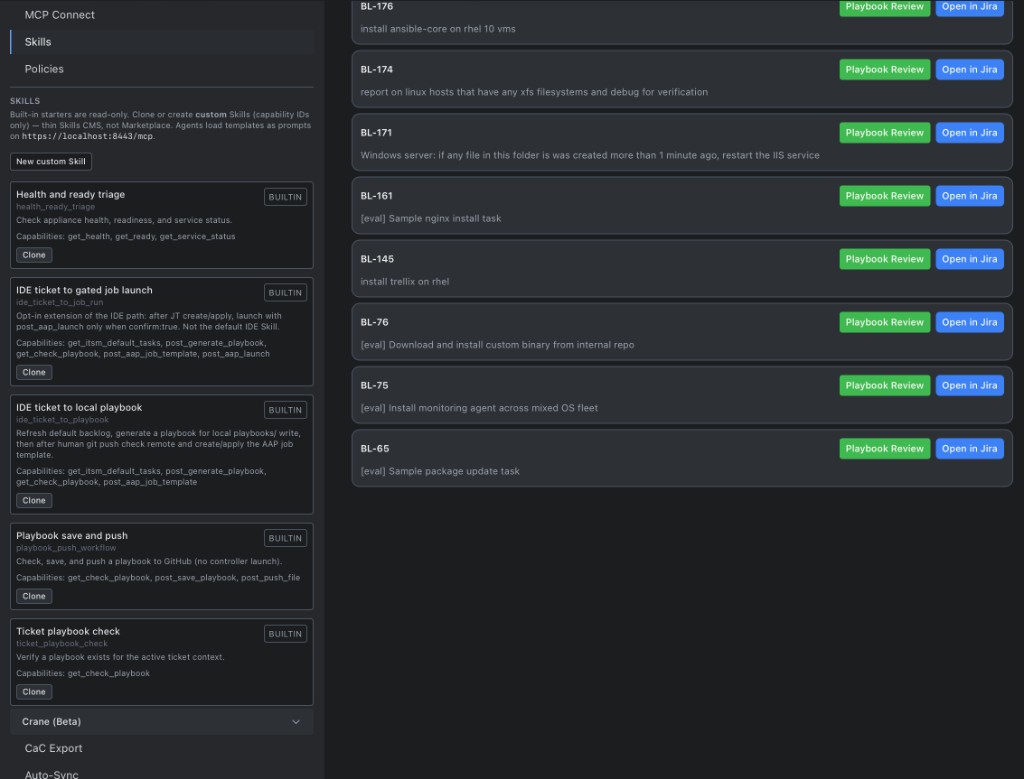Open the Policies sidebar item
The height and width of the screenshot is (779, 1024).
pyautogui.click(x=161, y=69)
